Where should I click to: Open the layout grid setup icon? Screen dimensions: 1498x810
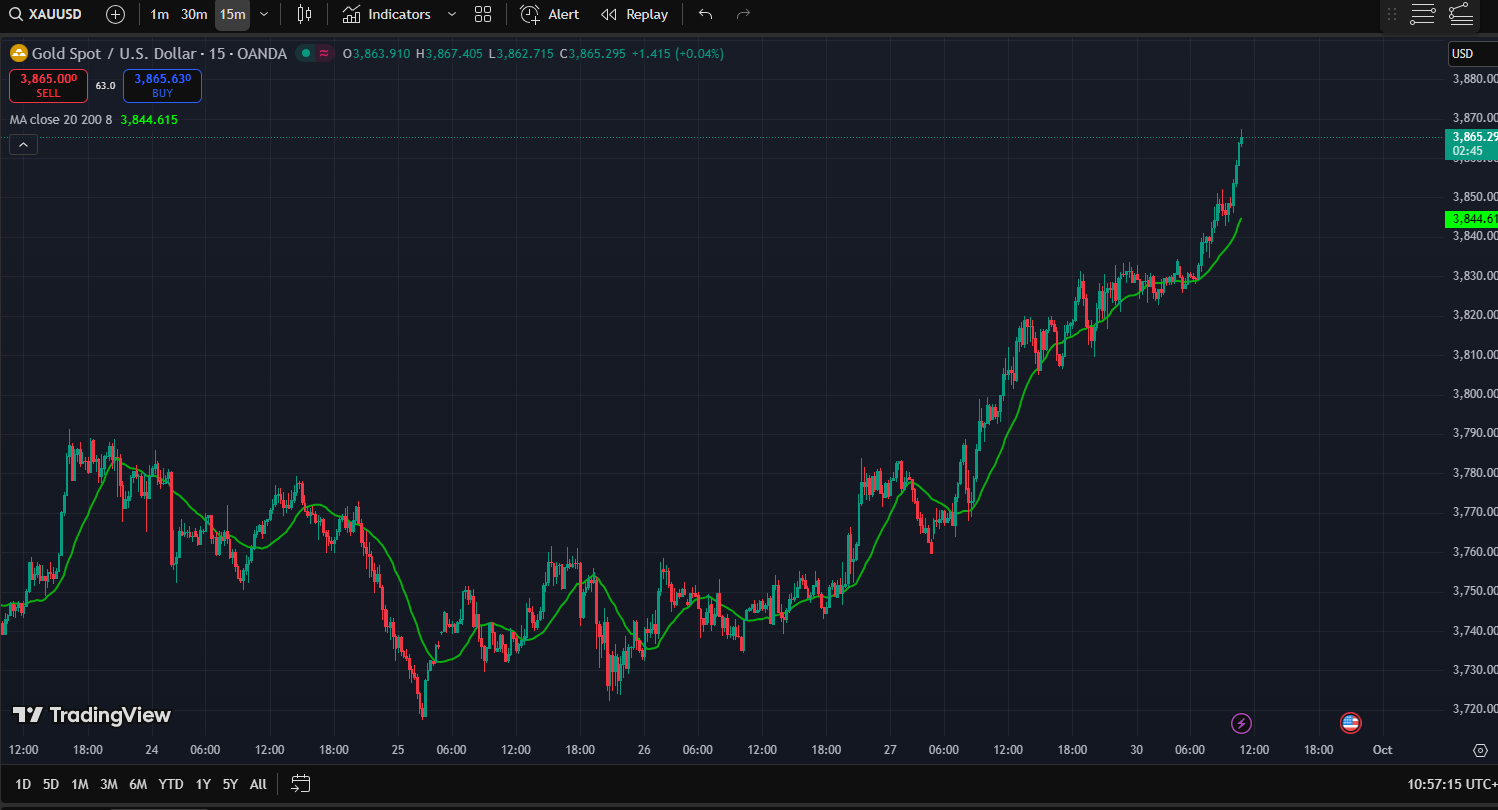point(483,14)
